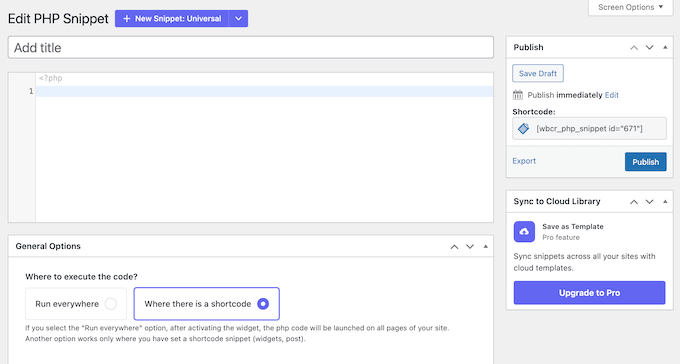680x364 pixels.
Task: Click the blue Publish button
Action: (645, 162)
